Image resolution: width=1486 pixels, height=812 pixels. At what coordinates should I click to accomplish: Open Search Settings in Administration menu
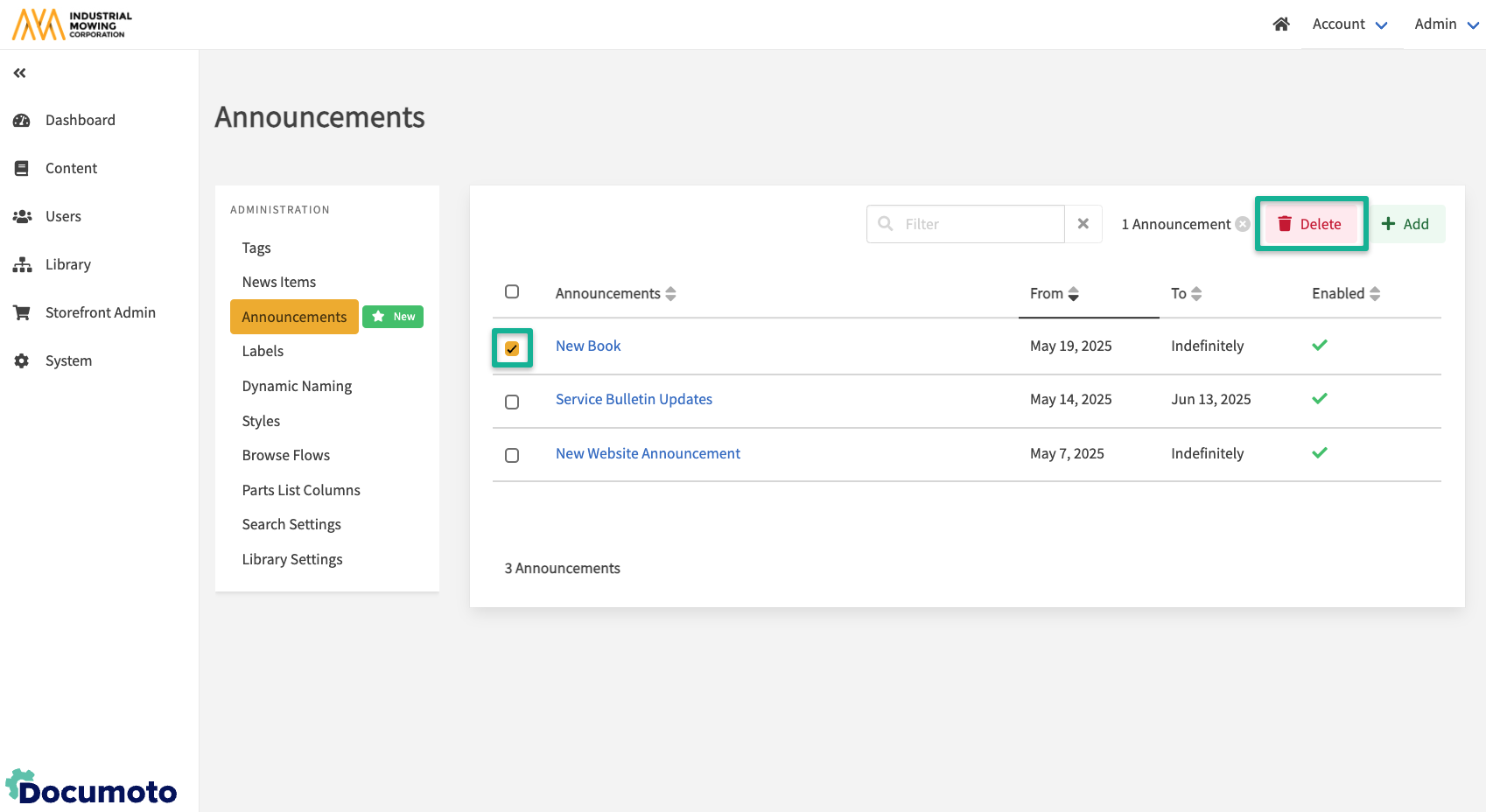pyautogui.click(x=291, y=524)
